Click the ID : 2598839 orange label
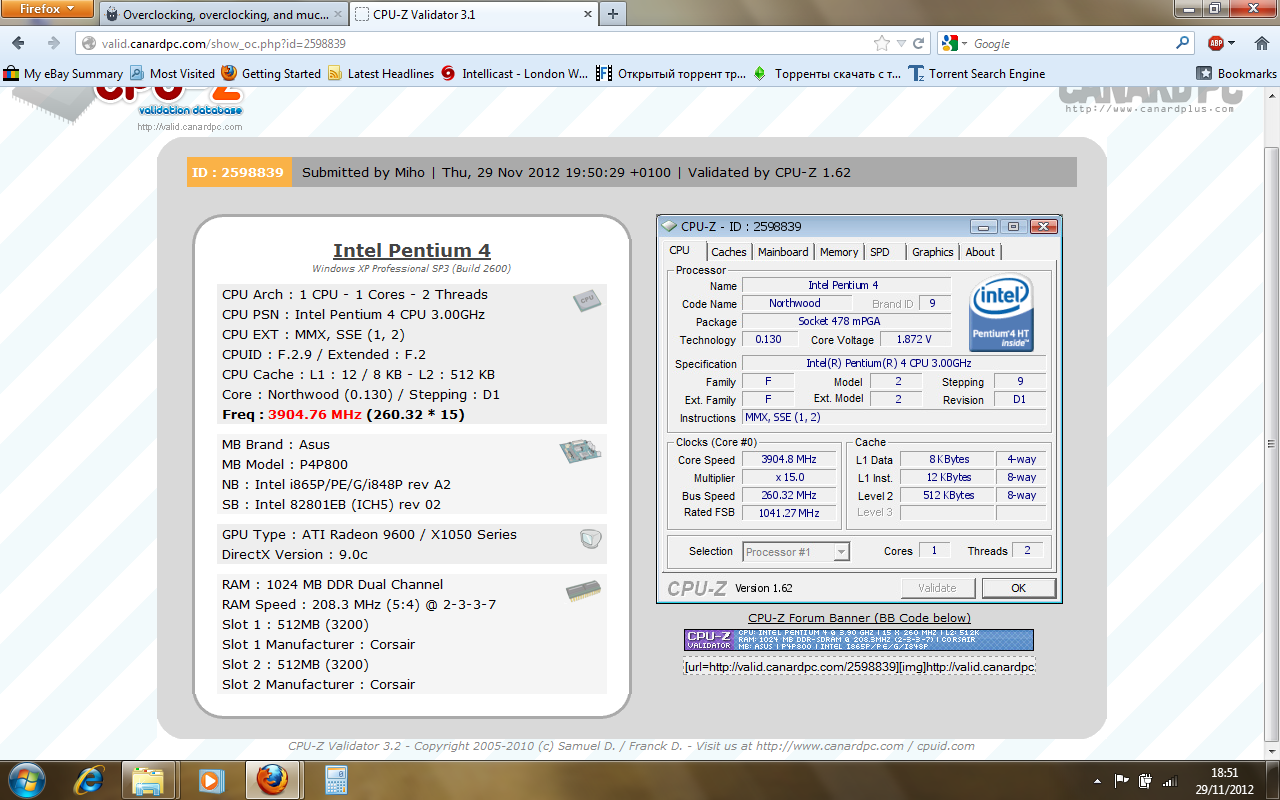The image size is (1280, 800). click(238, 172)
